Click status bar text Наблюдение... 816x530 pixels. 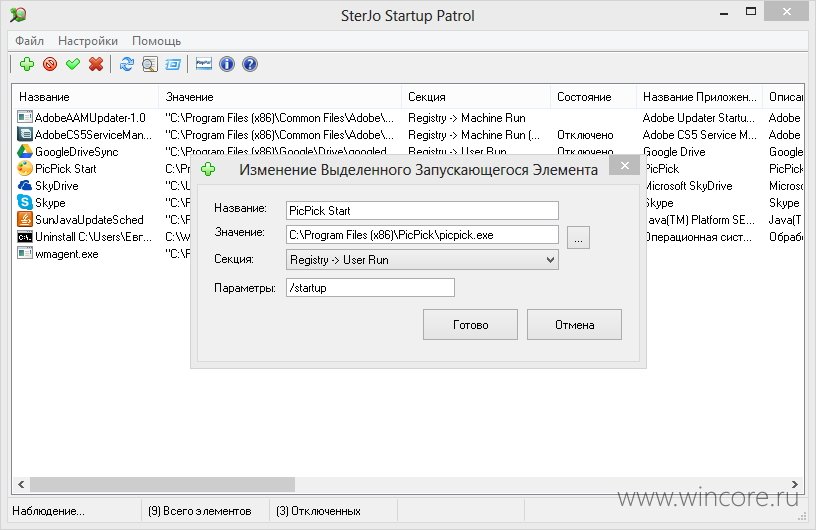tap(48, 511)
